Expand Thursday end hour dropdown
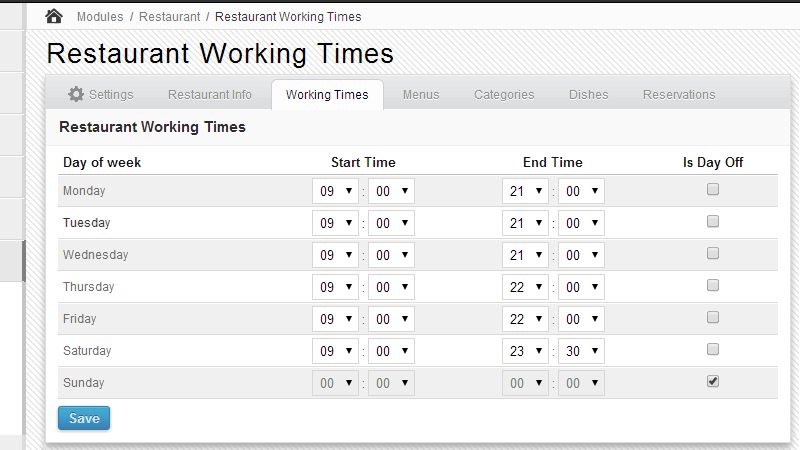This screenshot has height=450, width=800. tap(525, 287)
